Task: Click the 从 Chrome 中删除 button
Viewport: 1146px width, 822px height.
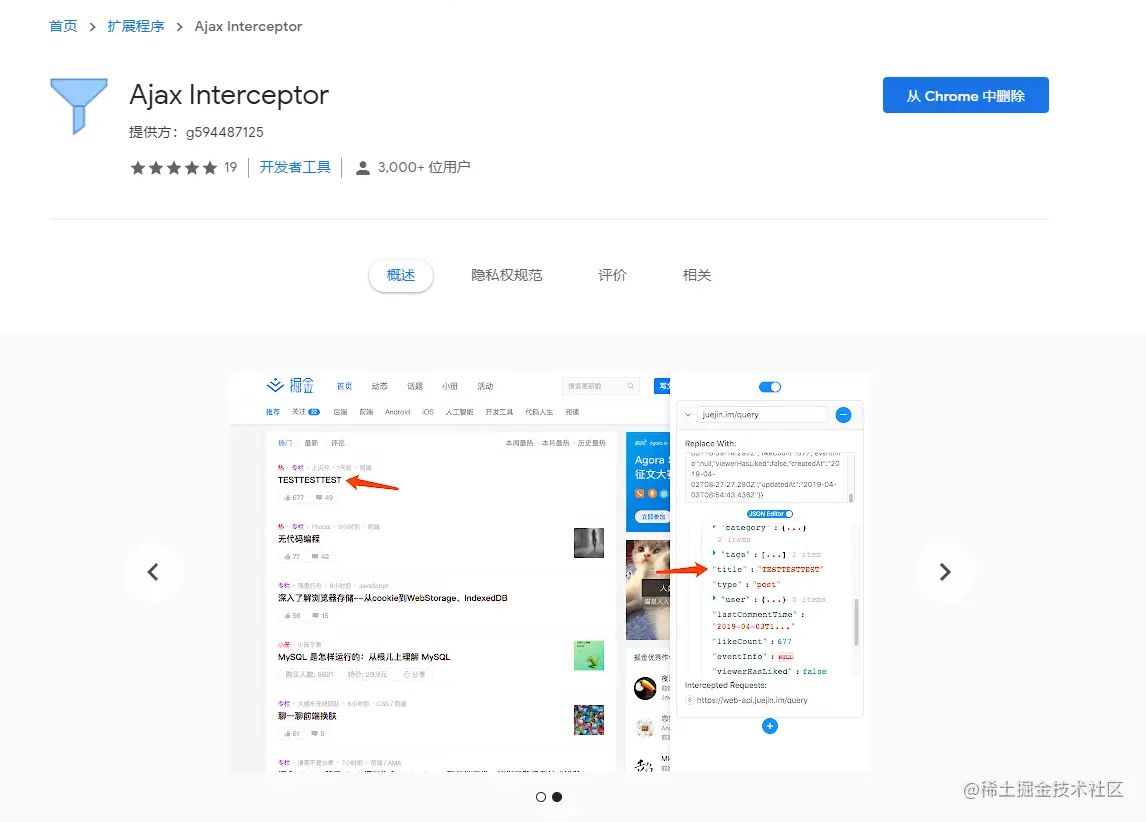Action: (x=965, y=96)
